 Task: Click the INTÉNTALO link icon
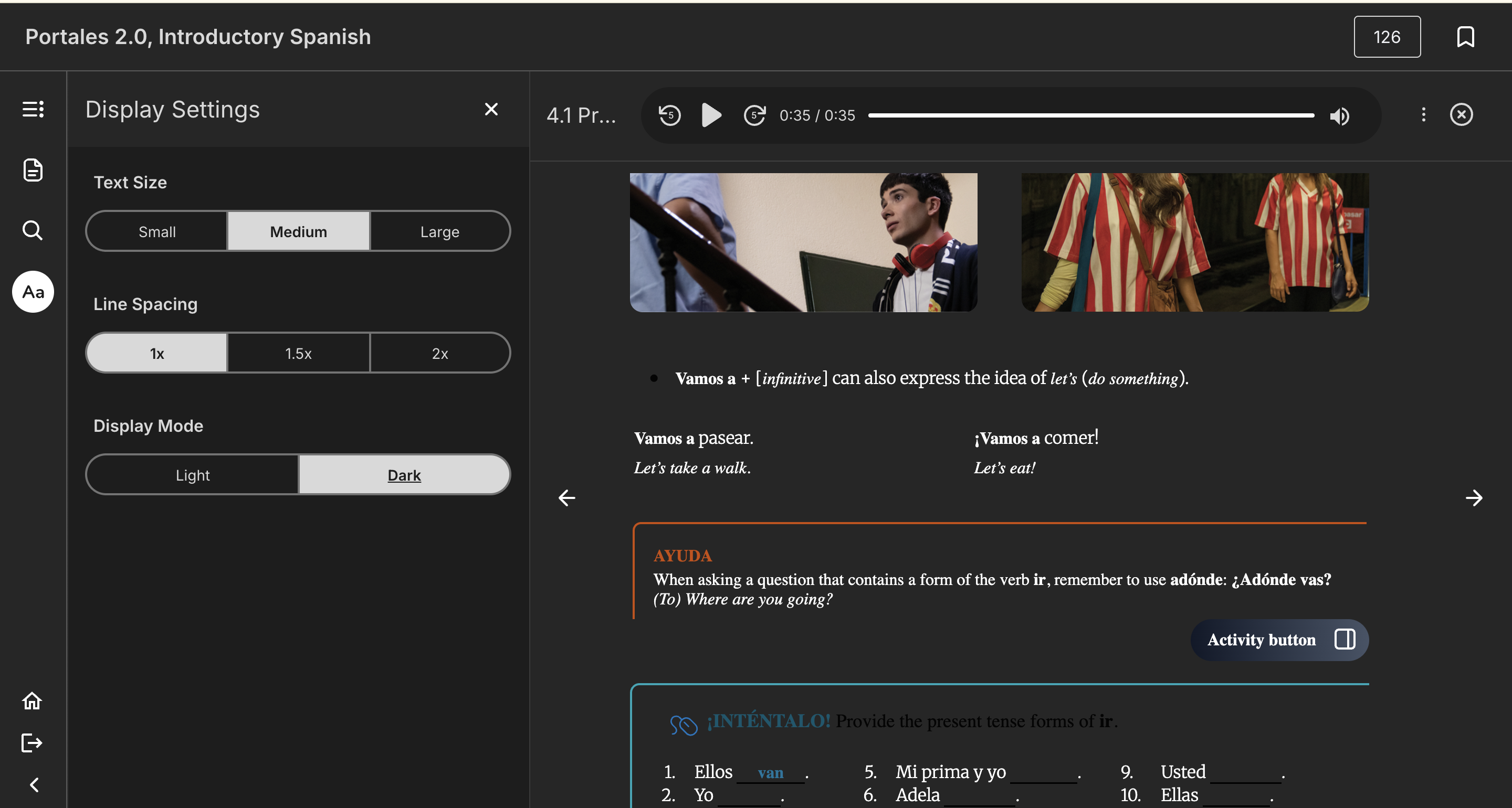pos(683,725)
